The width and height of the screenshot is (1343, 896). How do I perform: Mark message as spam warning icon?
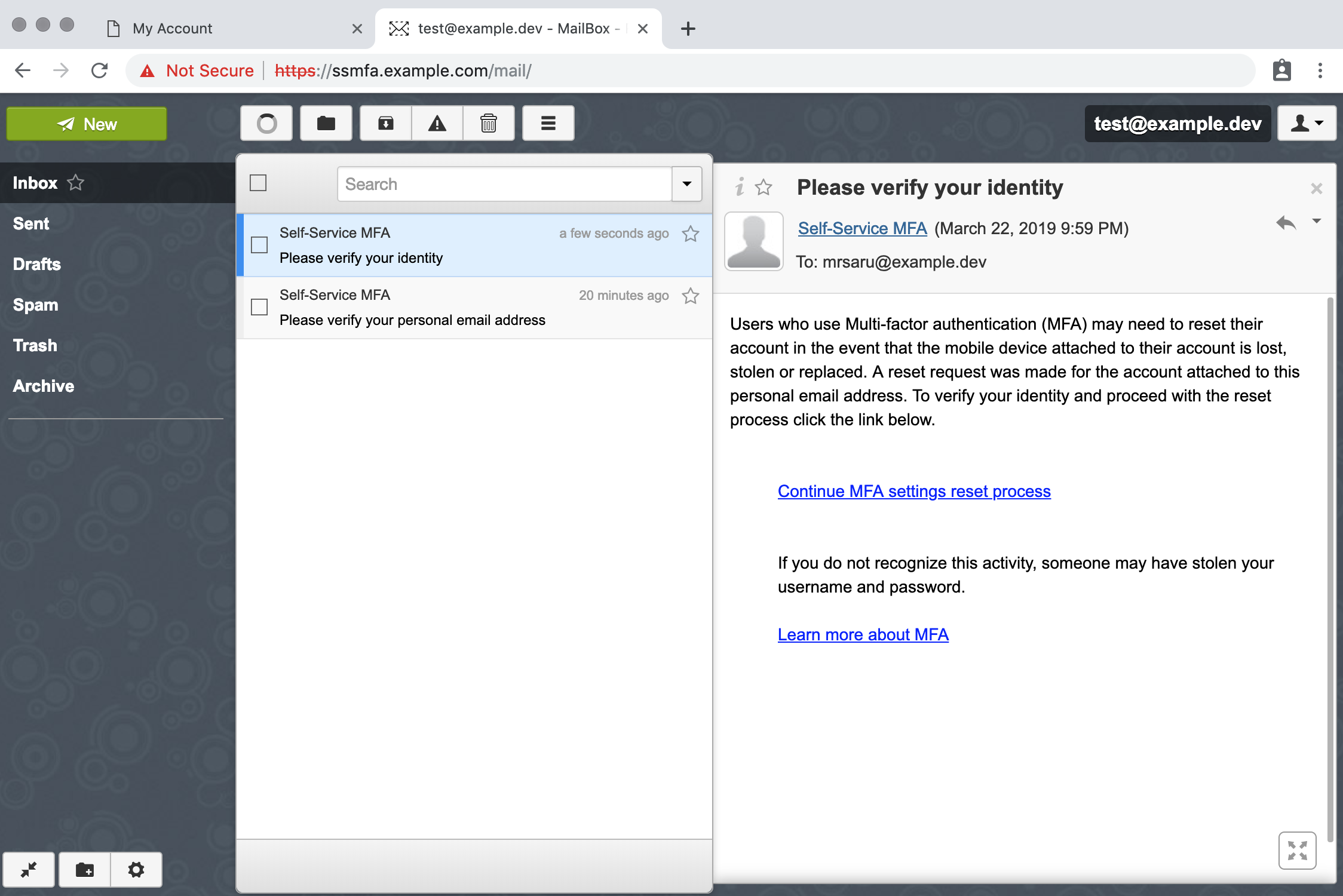tap(437, 124)
